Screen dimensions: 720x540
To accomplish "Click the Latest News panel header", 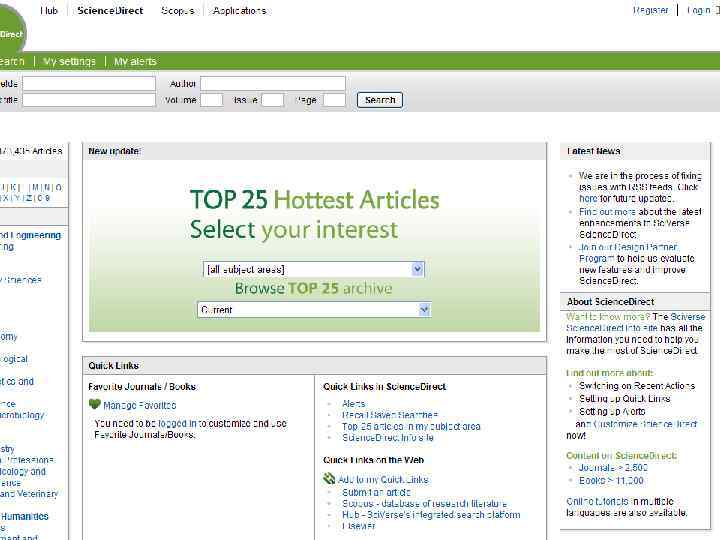I will point(635,151).
